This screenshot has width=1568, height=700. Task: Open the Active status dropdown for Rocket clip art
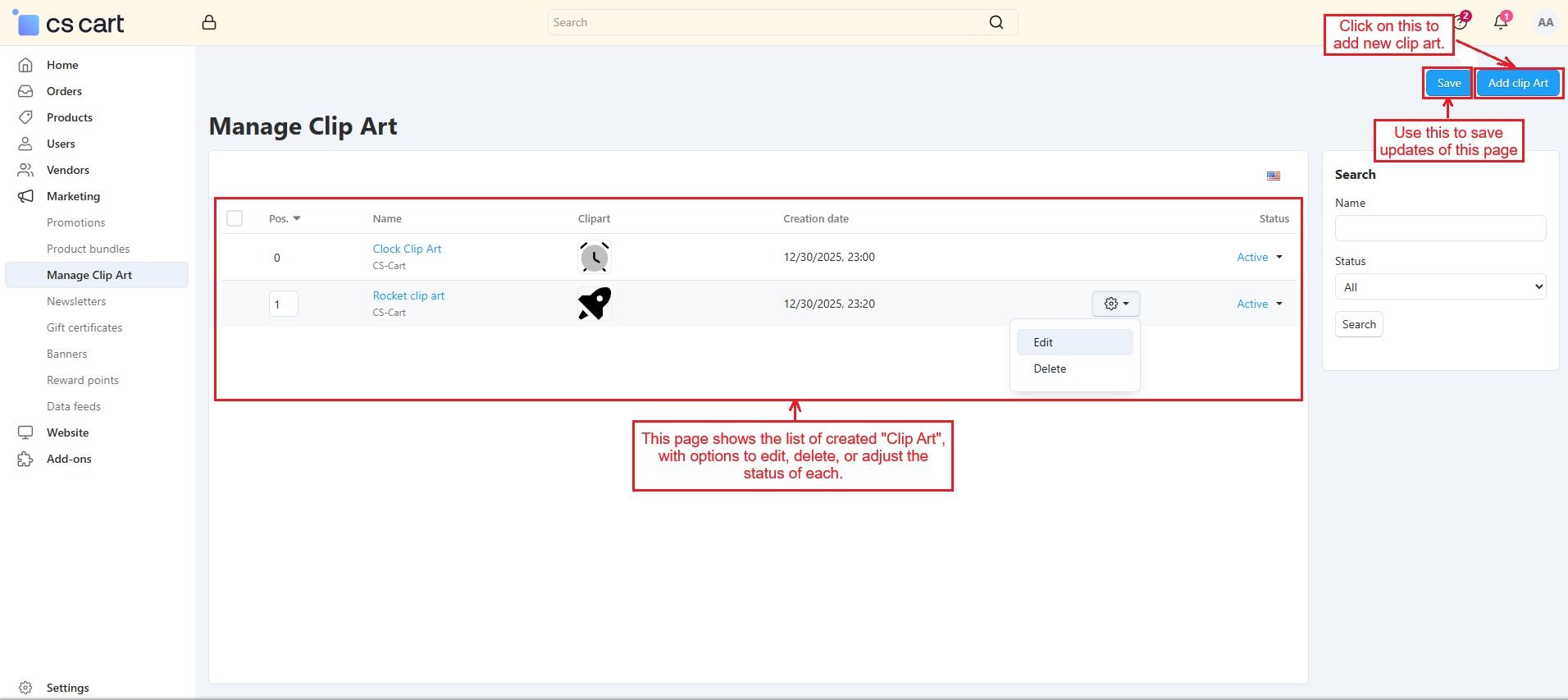1259,304
